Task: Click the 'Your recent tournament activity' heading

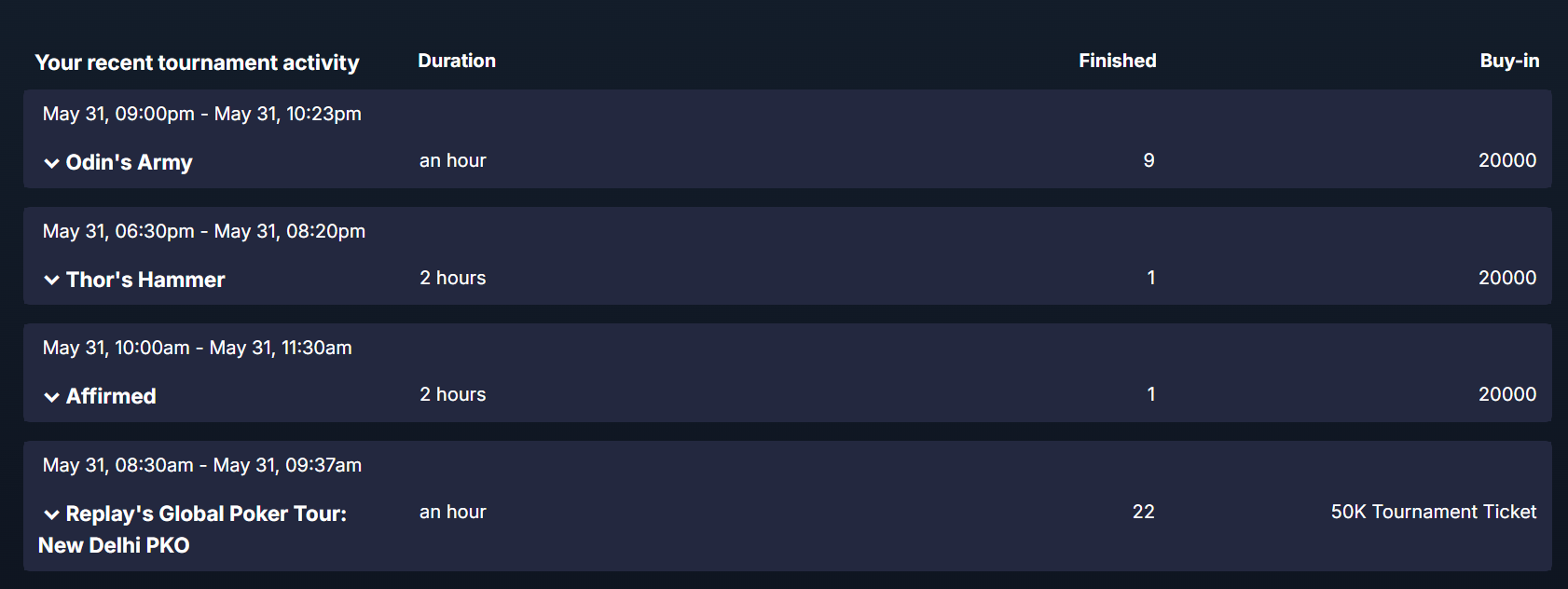Action: click(x=197, y=62)
